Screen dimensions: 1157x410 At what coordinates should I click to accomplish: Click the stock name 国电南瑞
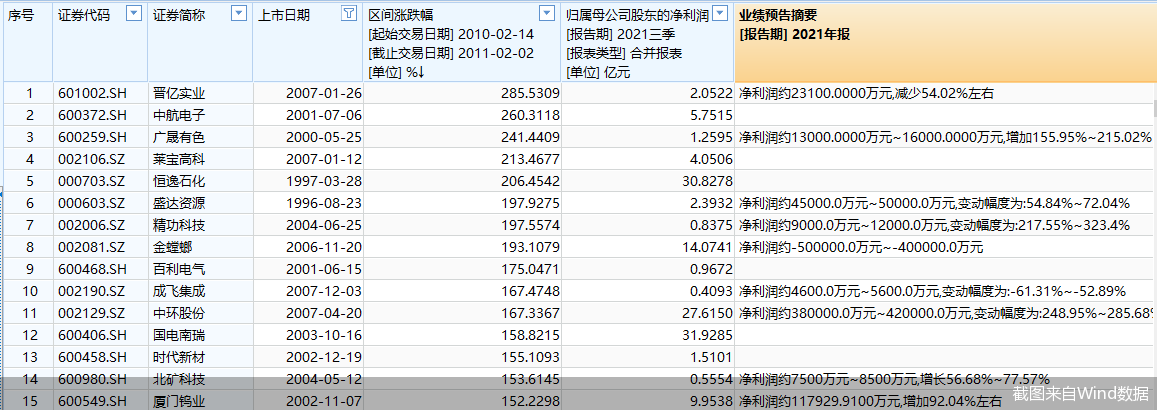point(179,335)
